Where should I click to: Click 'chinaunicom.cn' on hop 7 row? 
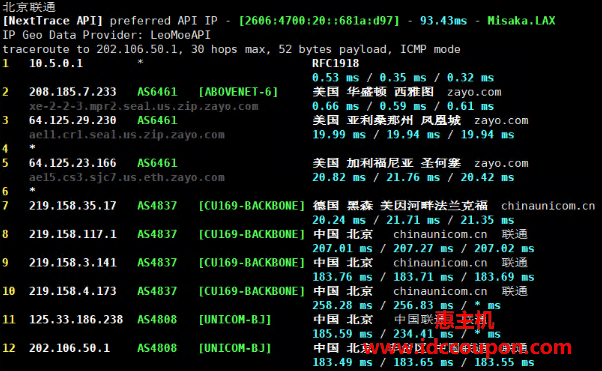click(548, 206)
